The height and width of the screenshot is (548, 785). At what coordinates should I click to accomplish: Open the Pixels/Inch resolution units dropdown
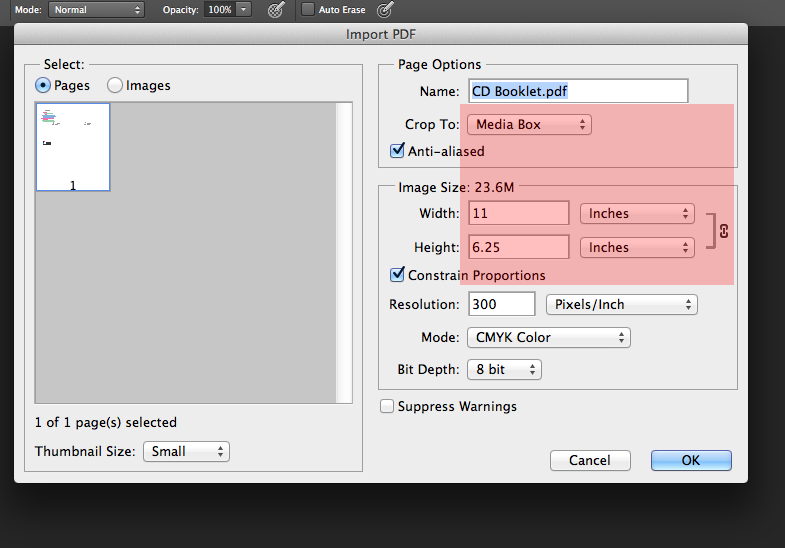click(621, 305)
